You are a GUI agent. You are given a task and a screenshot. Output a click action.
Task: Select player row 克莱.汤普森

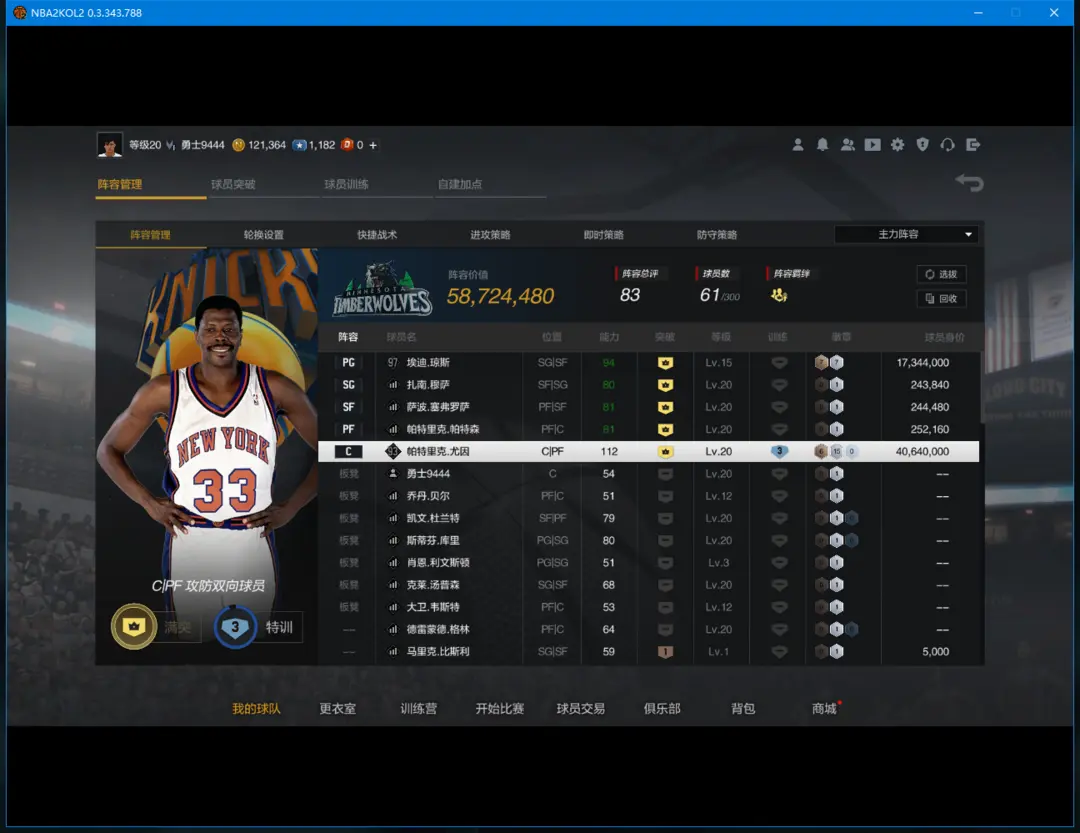coord(648,585)
